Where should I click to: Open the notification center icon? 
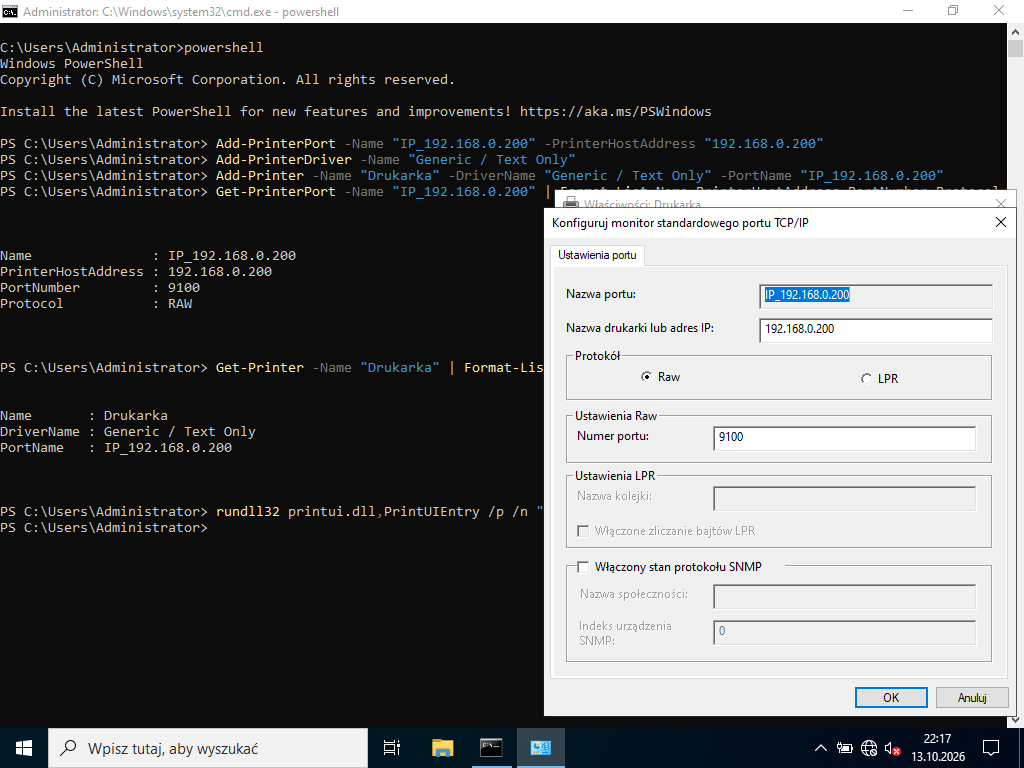[991, 748]
